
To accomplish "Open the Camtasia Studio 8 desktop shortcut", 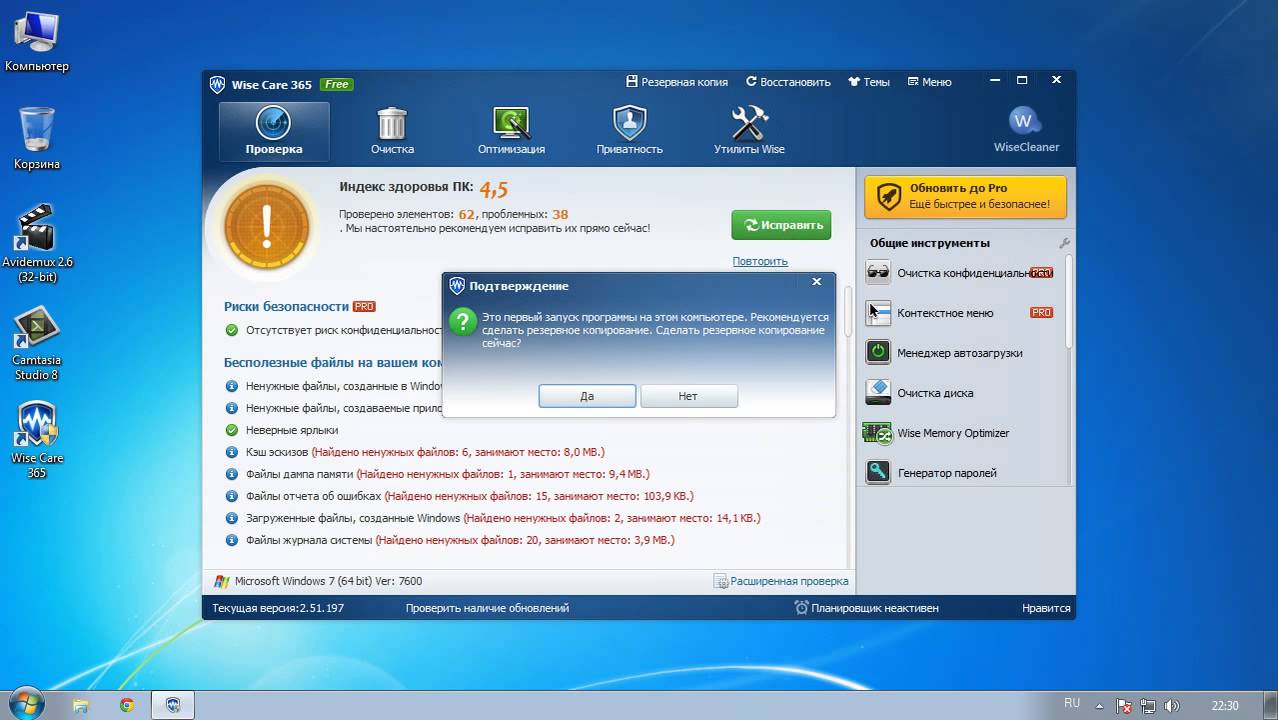I will pos(37,342).
